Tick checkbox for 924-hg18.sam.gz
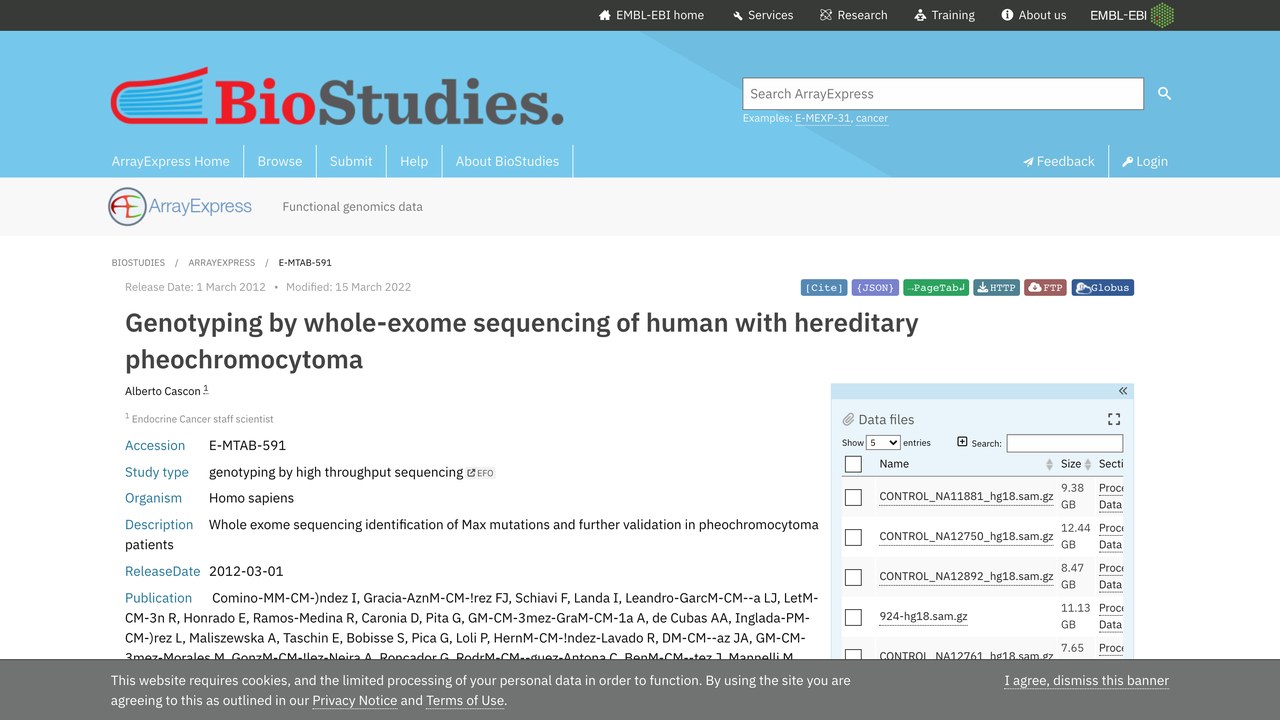 [x=853, y=617]
